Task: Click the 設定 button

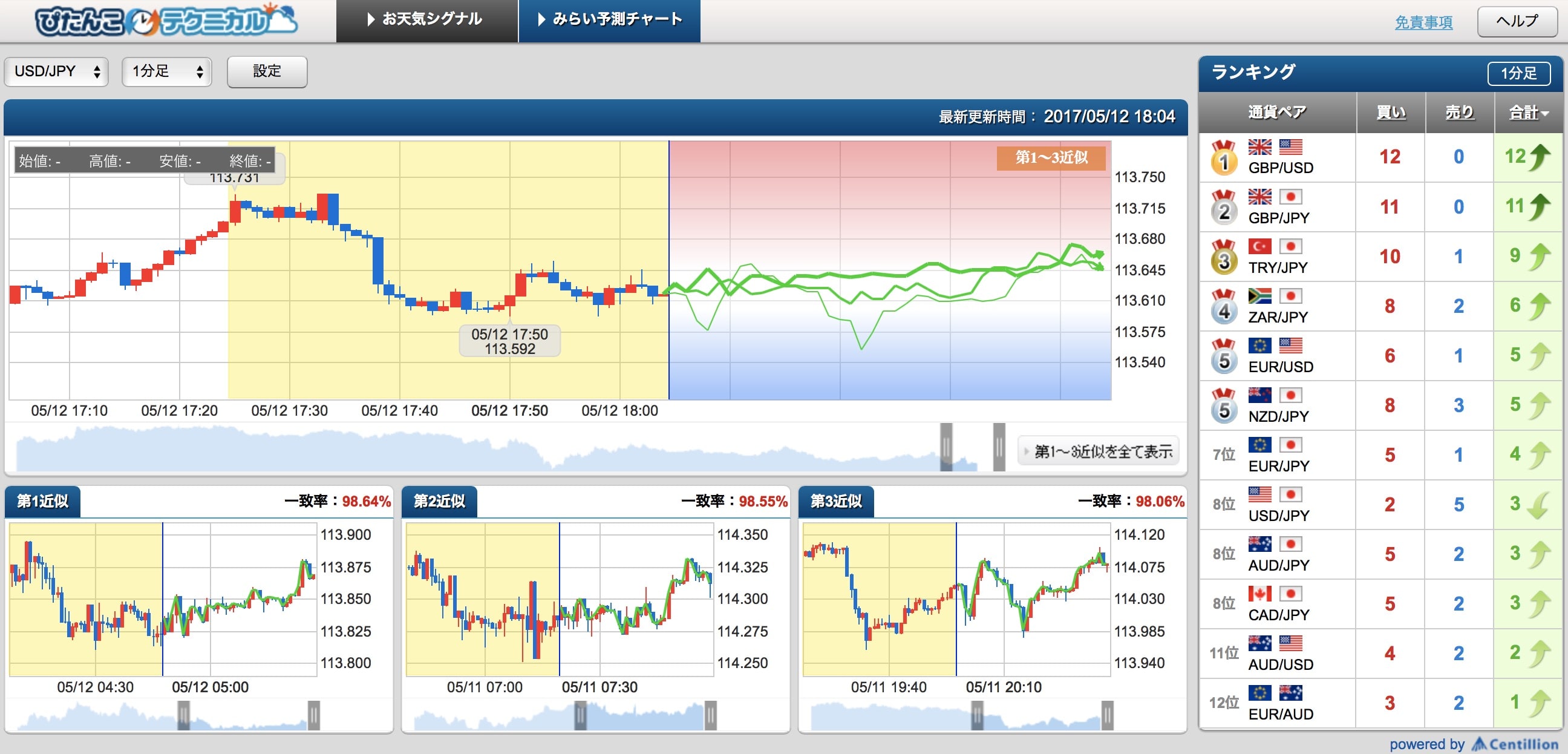Action: click(x=267, y=72)
